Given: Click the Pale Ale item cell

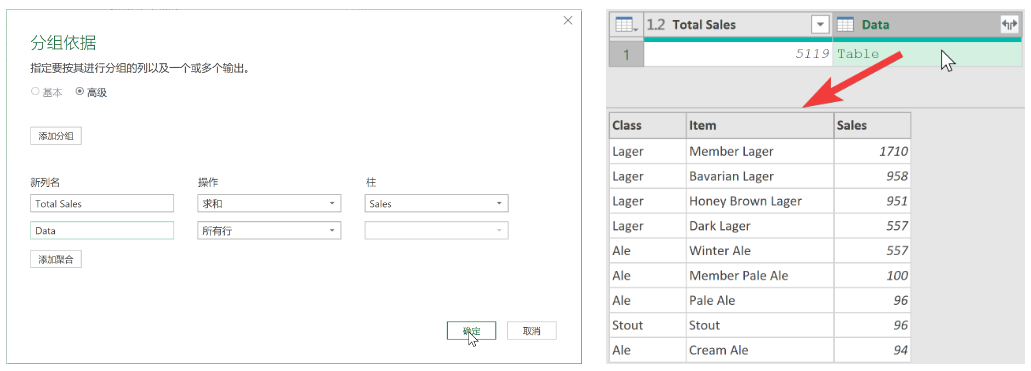Looking at the screenshot, I should pyautogui.click(x=760, y=301).
